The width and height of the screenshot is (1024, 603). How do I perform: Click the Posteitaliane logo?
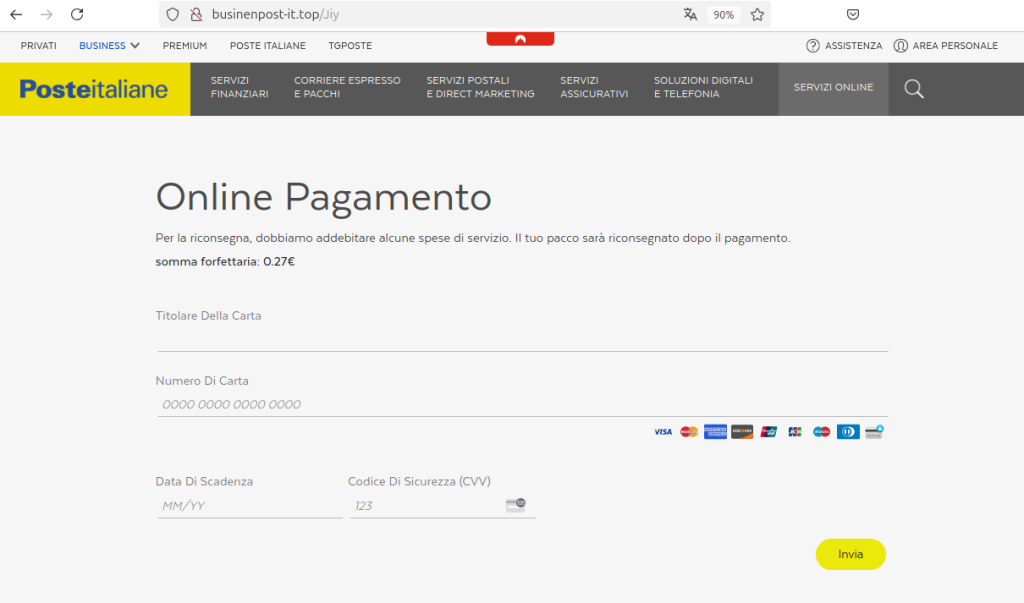(x=93, y=90)
